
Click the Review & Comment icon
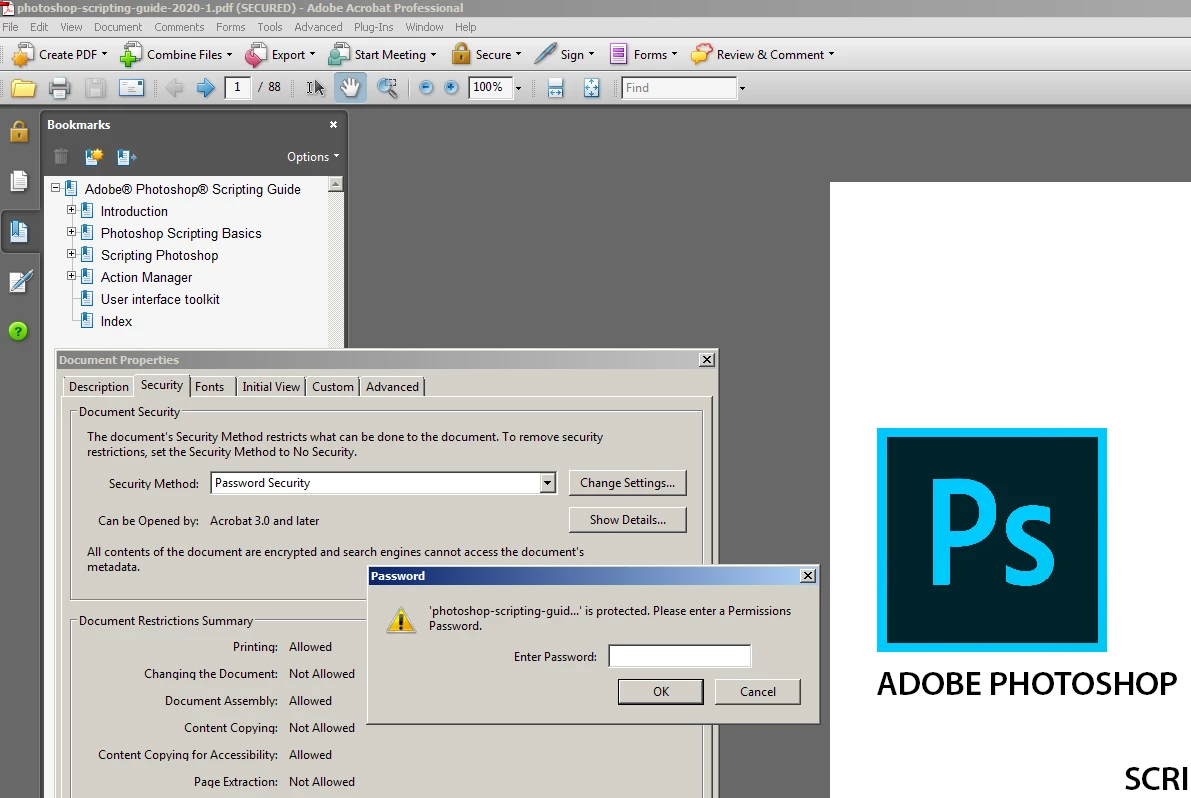pyautogui.click(x=701, y=55)
